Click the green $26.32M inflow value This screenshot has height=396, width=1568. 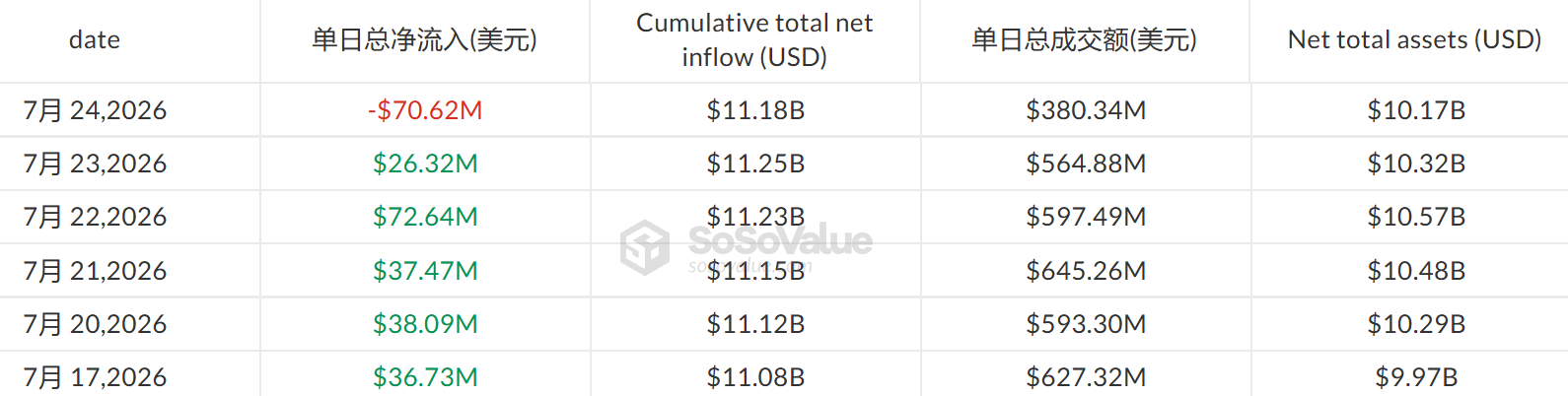coord(425,164)
